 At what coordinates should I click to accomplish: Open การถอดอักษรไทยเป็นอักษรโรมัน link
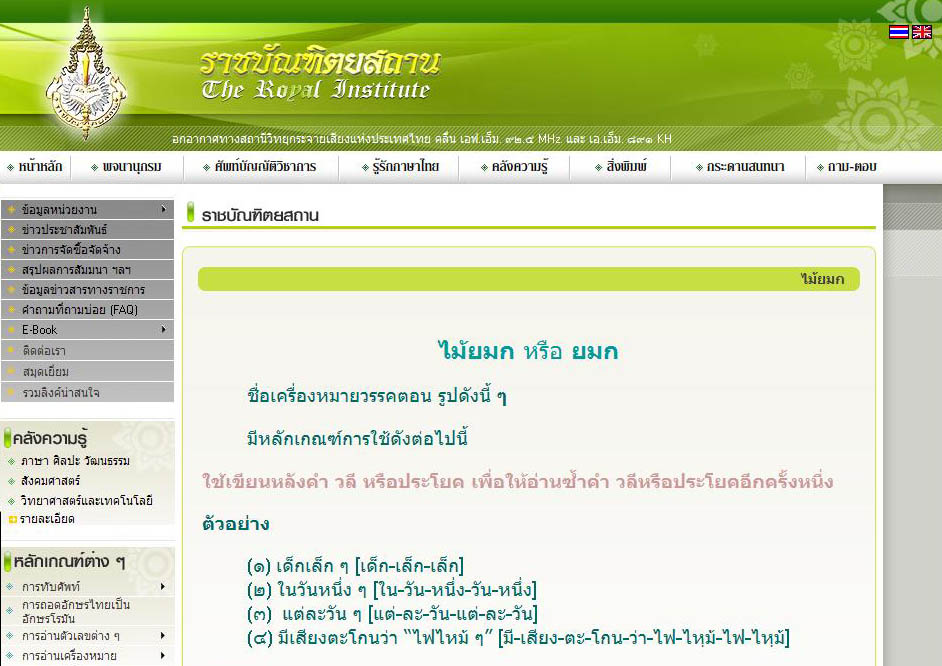tap(76, 611)
